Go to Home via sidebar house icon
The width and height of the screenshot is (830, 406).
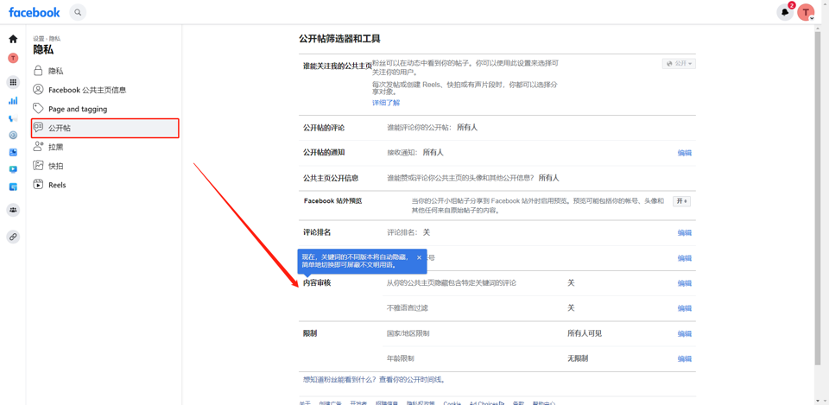click(x=13, y=39)
